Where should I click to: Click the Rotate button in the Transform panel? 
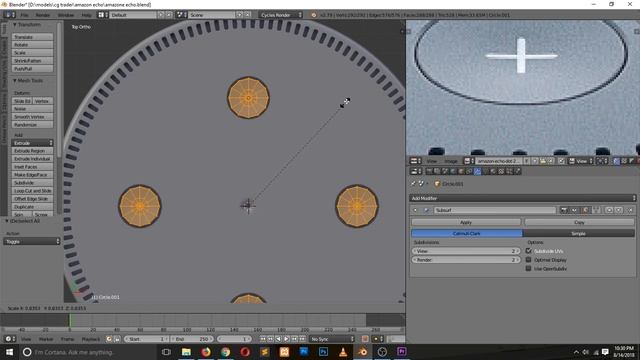click(x=32, y=44)
